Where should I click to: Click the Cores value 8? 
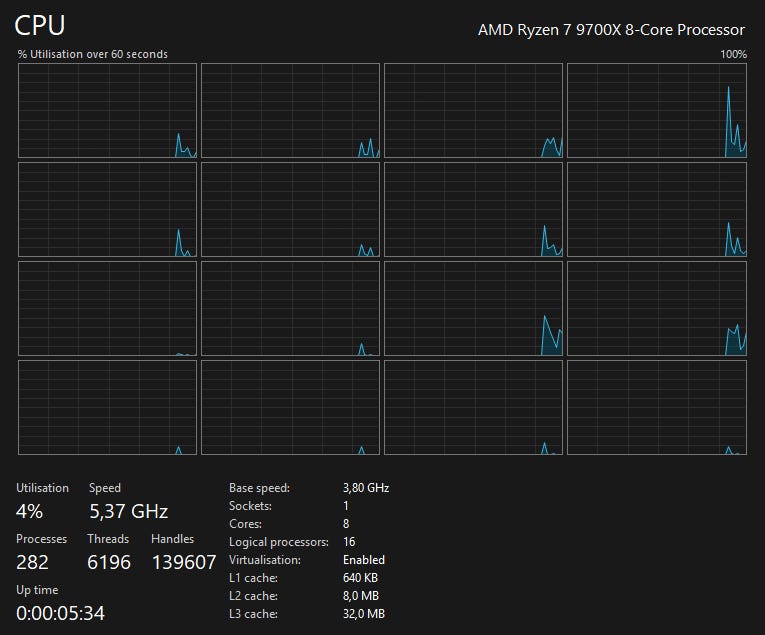coord(346,524)
